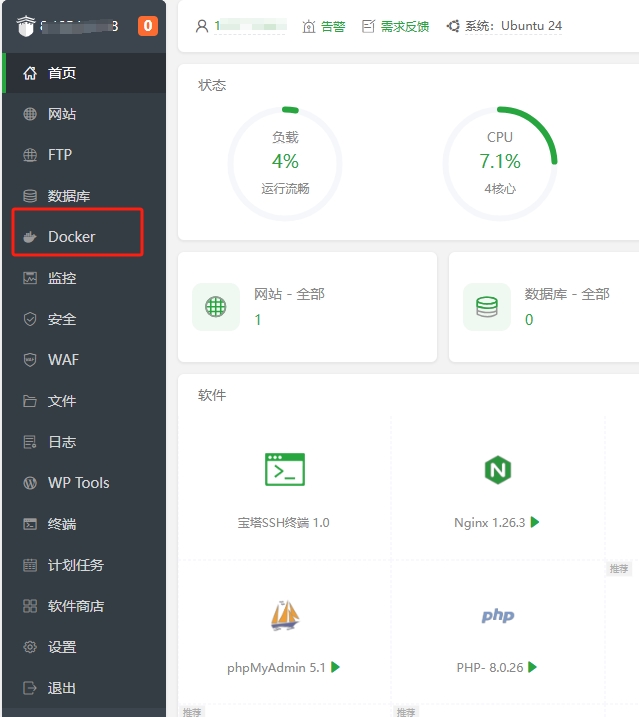The image size is (639, 717).
Task: Start Nginx 1.26.3 with play arrow
Action: [535, 522]
